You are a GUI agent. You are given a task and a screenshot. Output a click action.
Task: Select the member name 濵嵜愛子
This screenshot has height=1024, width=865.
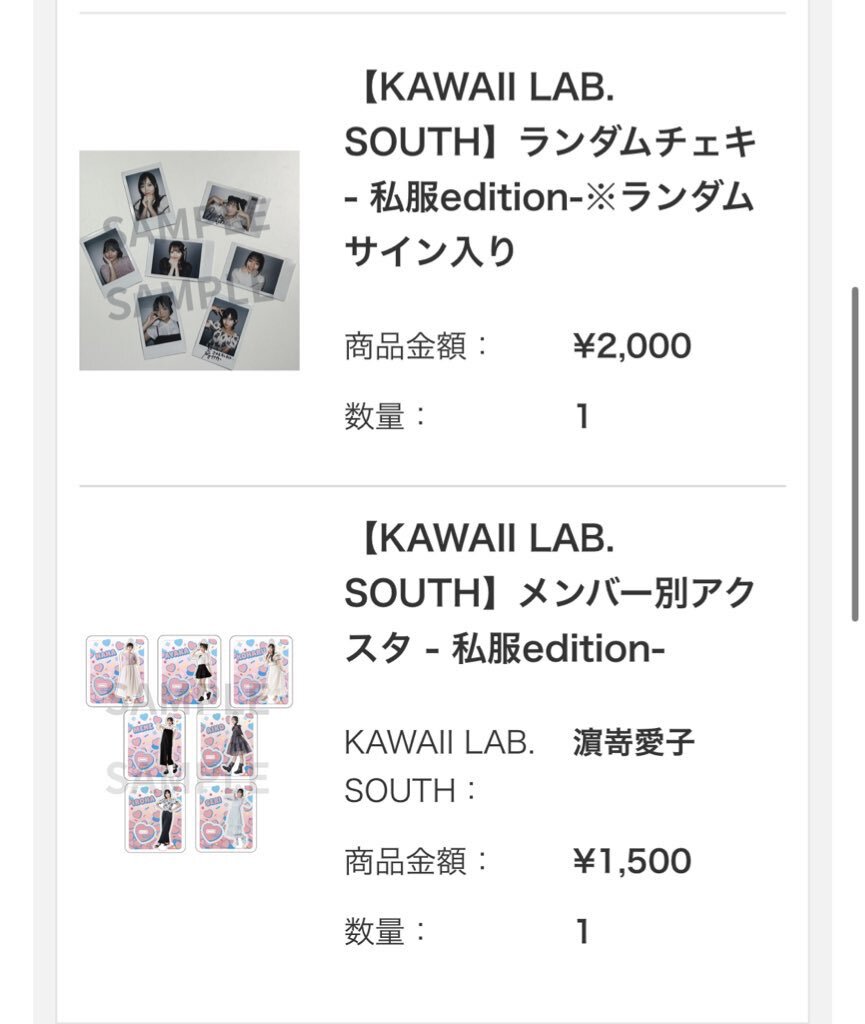pos(634,744)
